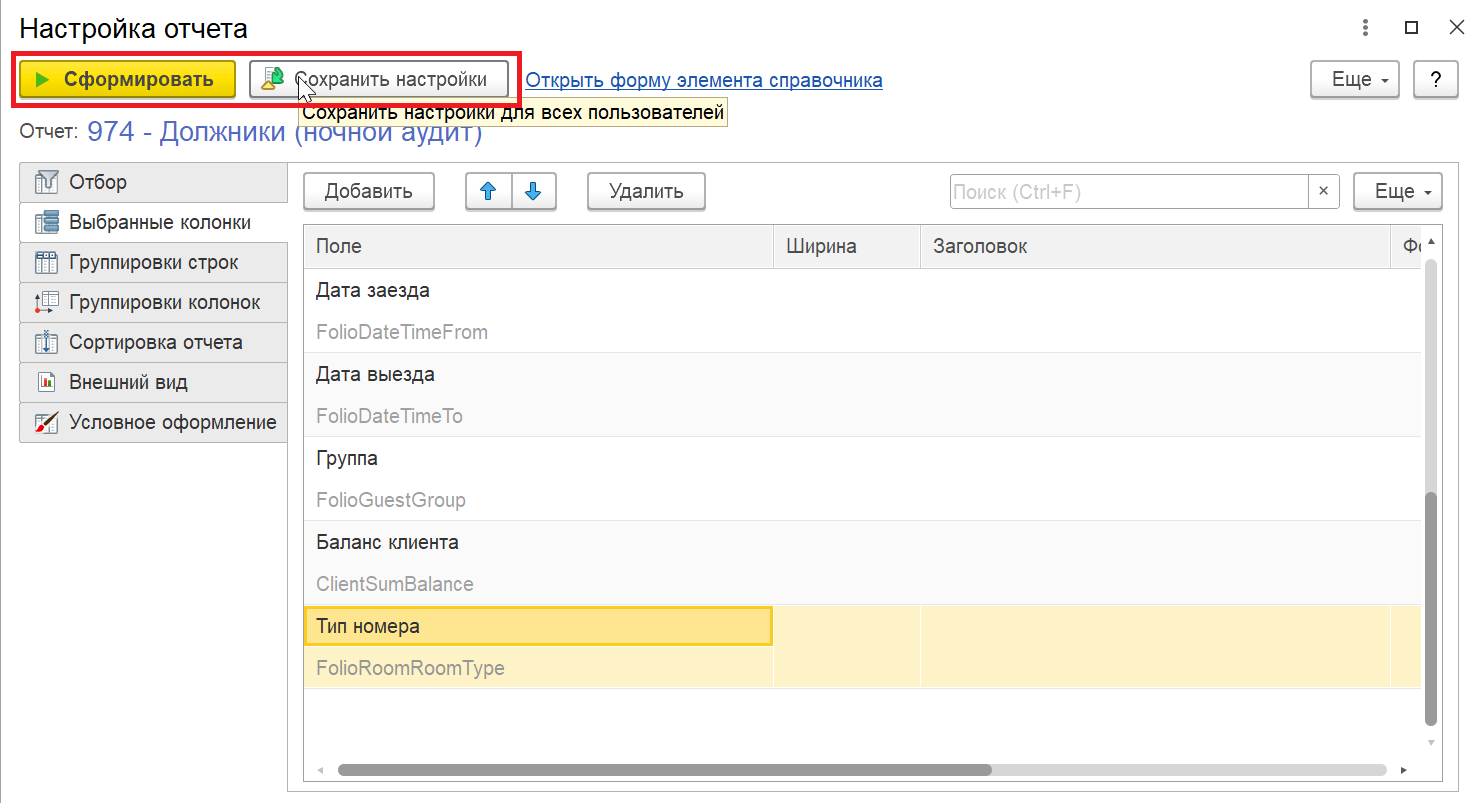Click the horizontal scrollbar thumb
The width and height of the screenshot is (1481, 803).
(x=664, y=770)
